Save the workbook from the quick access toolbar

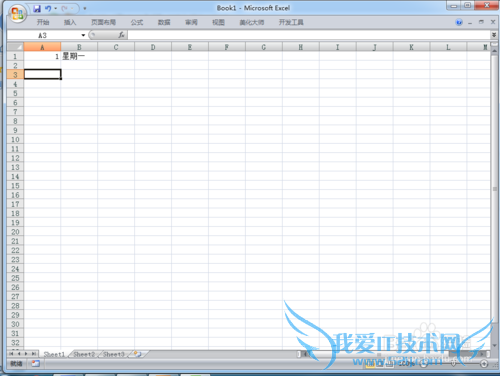point(37,8)
